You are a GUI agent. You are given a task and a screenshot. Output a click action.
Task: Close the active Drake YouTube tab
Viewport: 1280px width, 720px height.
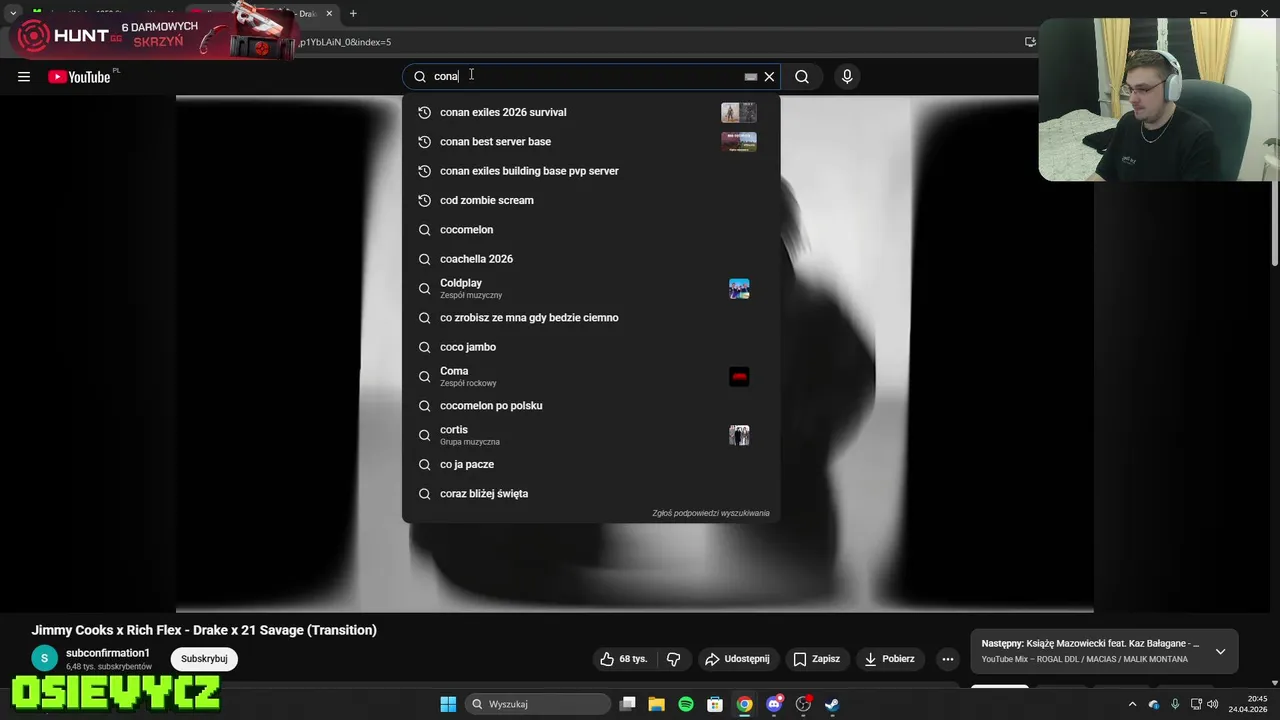329,13
